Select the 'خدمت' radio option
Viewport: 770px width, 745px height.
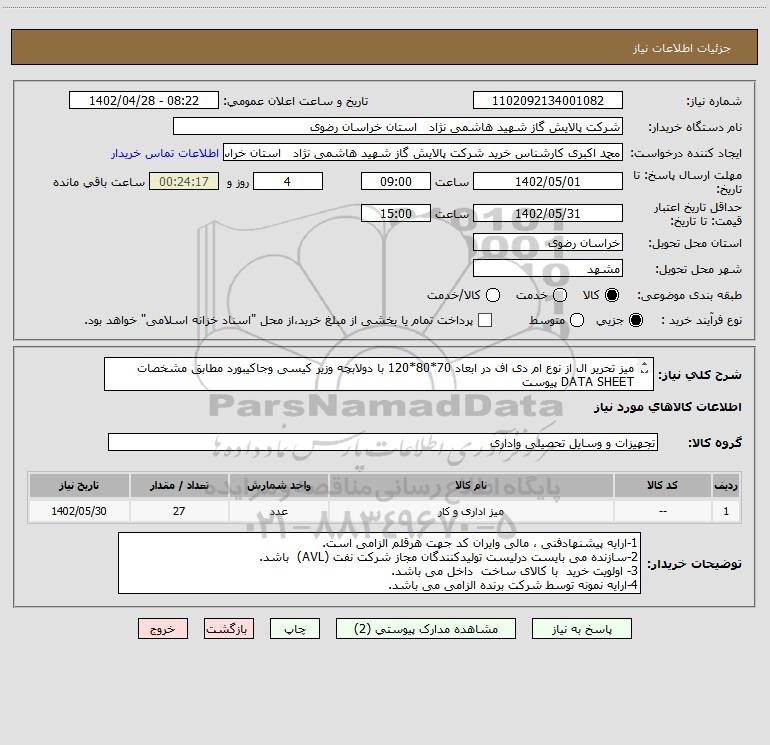(x=560, y=295)
